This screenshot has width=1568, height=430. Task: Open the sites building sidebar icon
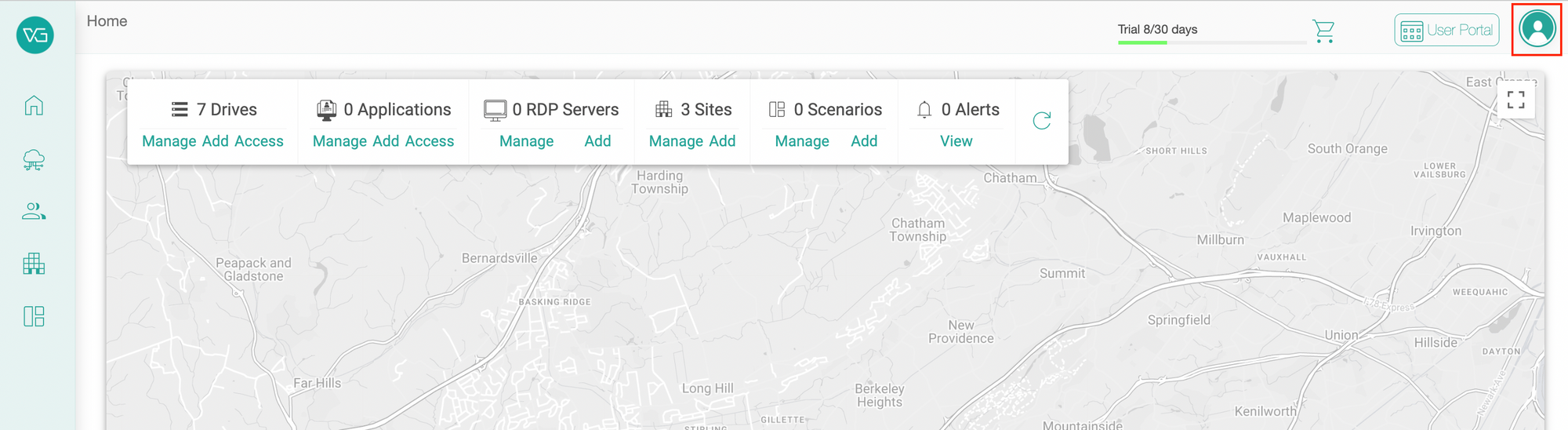pos(34,264)
